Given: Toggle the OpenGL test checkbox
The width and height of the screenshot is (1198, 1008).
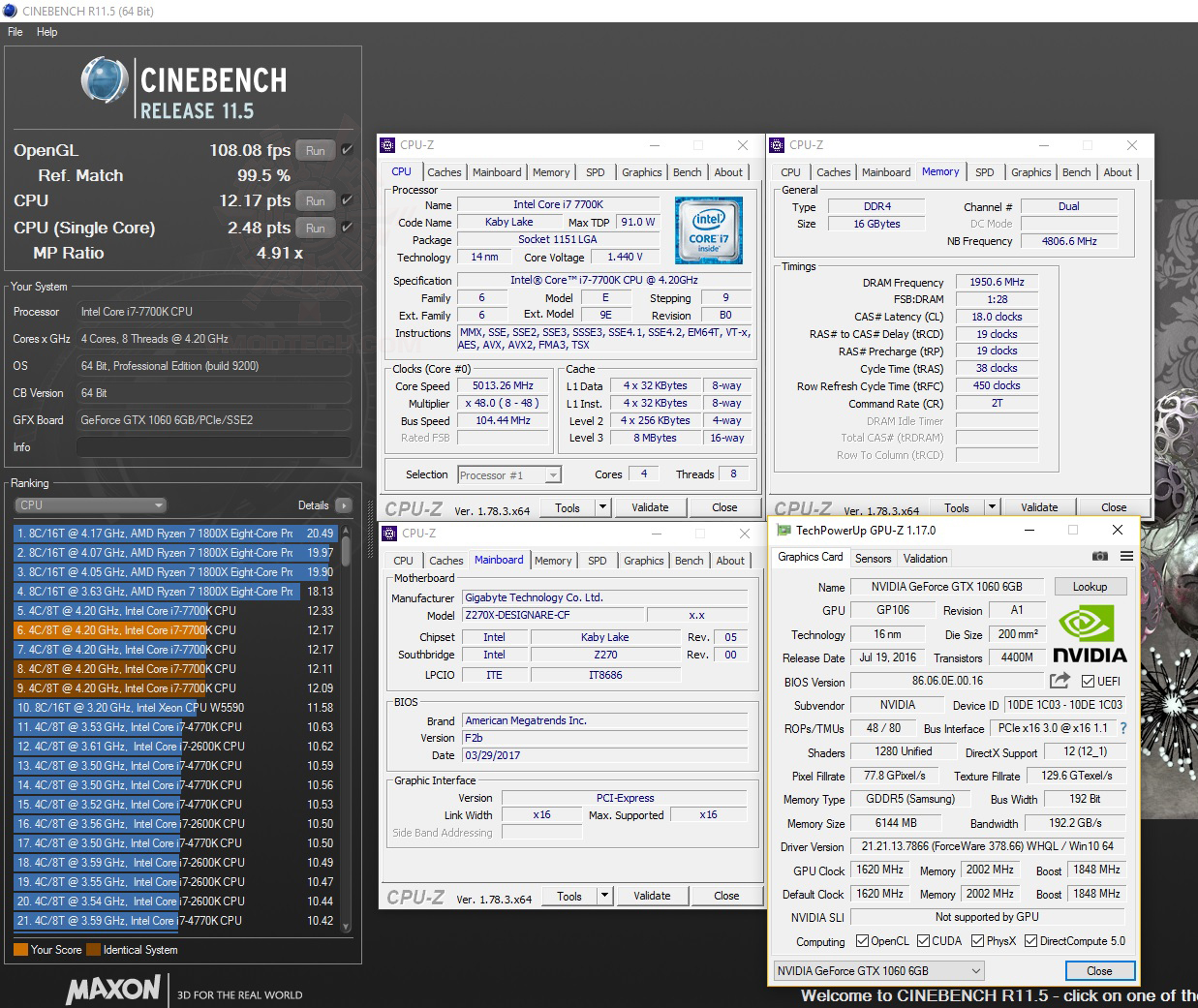Looking at the screenshot, I should (347, 150).
